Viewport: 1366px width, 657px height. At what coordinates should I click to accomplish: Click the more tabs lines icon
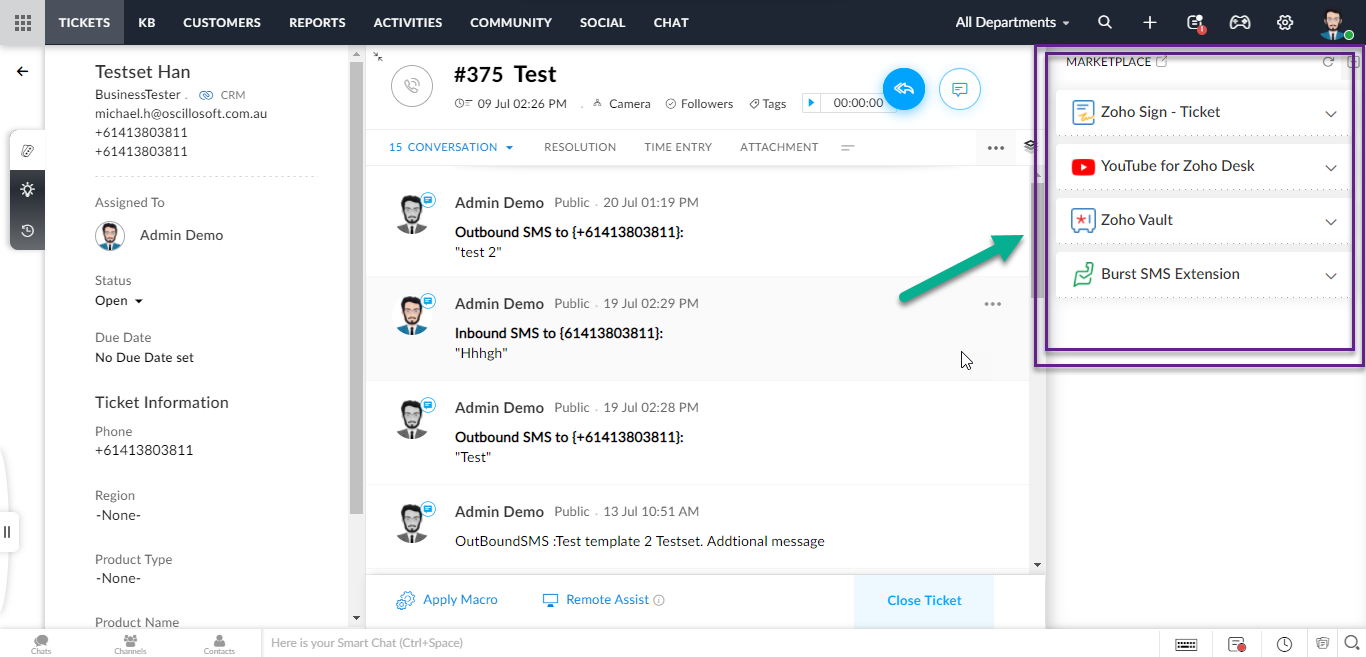(x=847, y=148)
